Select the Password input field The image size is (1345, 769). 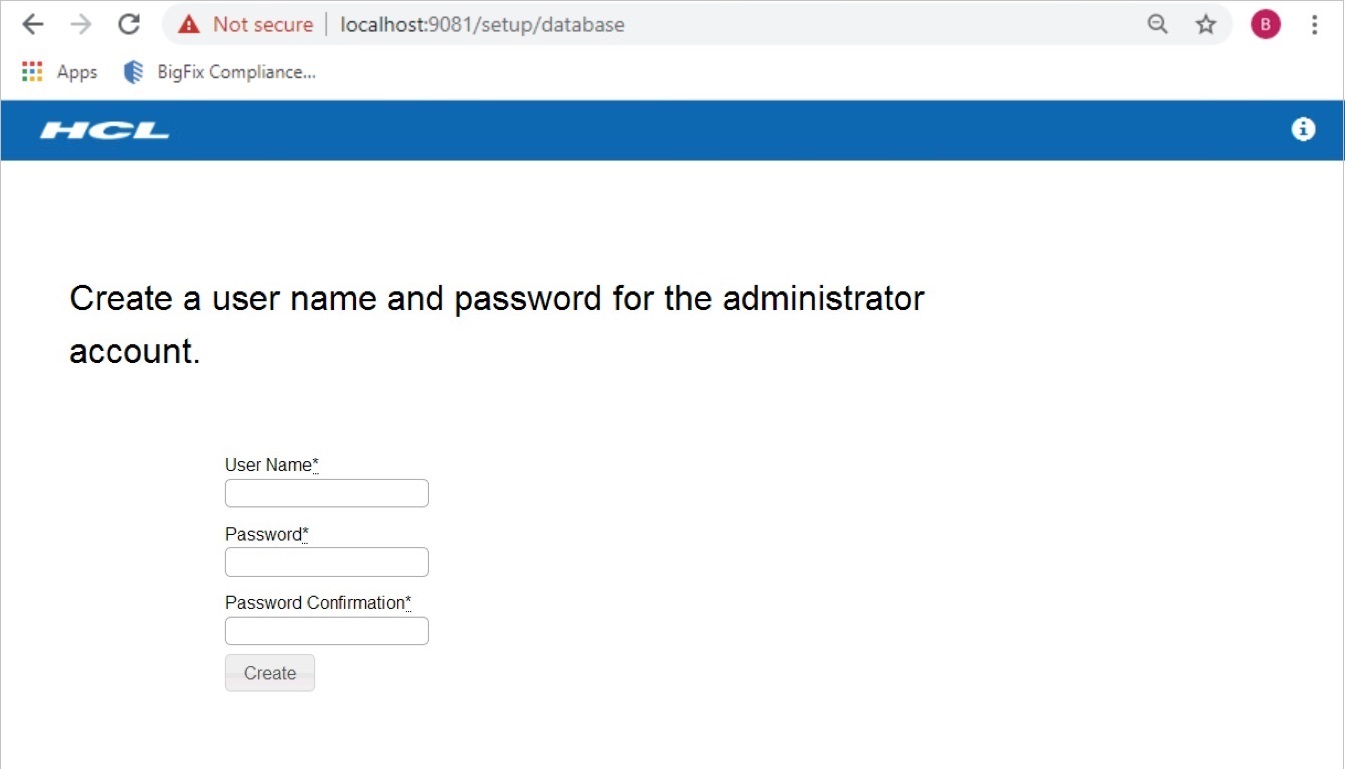pos(327,562)
